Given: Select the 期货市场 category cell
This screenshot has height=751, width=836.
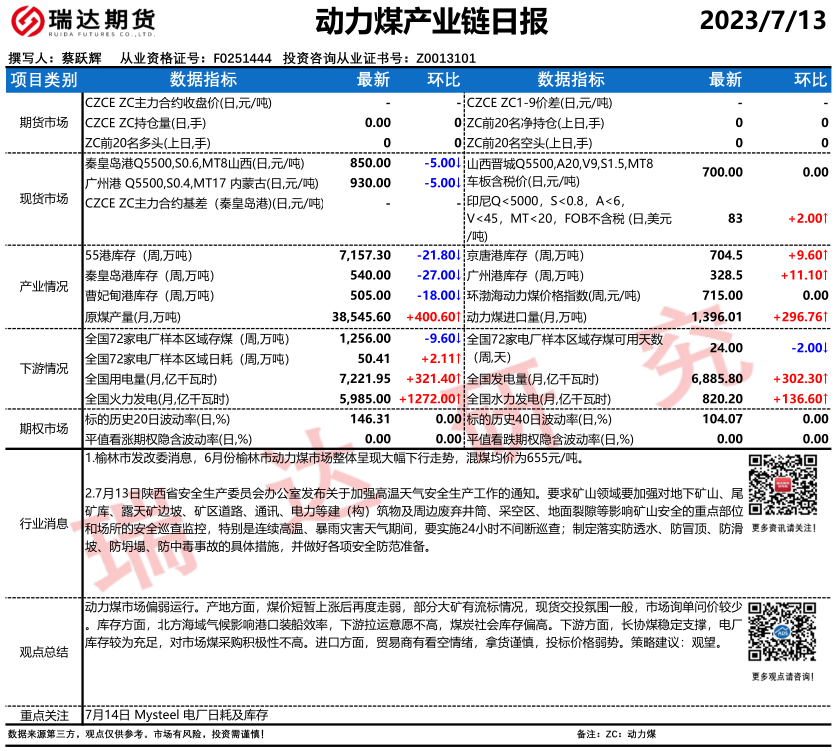Looking at the screenshot, I should click(x=44, y=122).
